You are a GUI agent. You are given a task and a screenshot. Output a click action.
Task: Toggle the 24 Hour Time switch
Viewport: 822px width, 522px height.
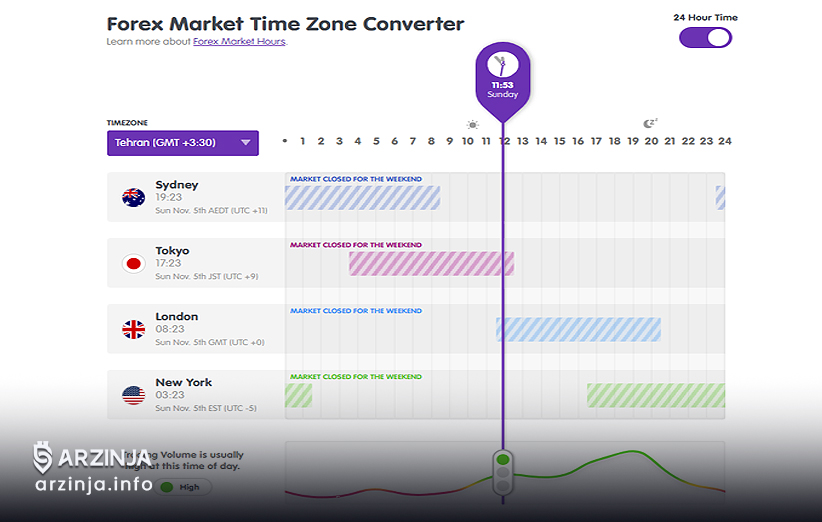[705, 38]
